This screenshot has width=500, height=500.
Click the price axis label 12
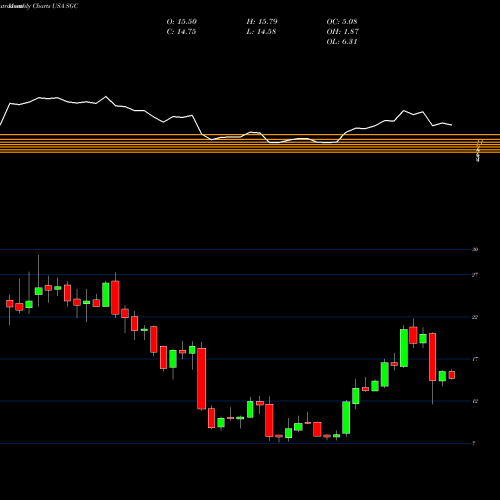tap(475, 401)
